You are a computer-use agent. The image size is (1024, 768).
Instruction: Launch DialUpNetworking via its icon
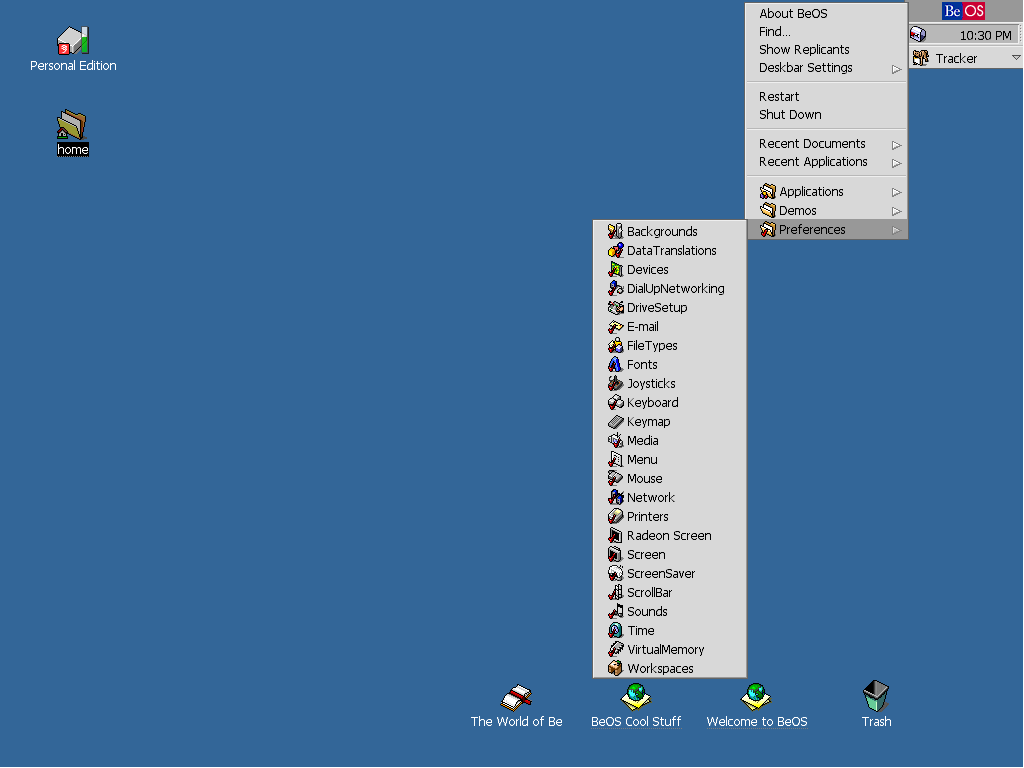pyautogui.click(x=615, y=288)
